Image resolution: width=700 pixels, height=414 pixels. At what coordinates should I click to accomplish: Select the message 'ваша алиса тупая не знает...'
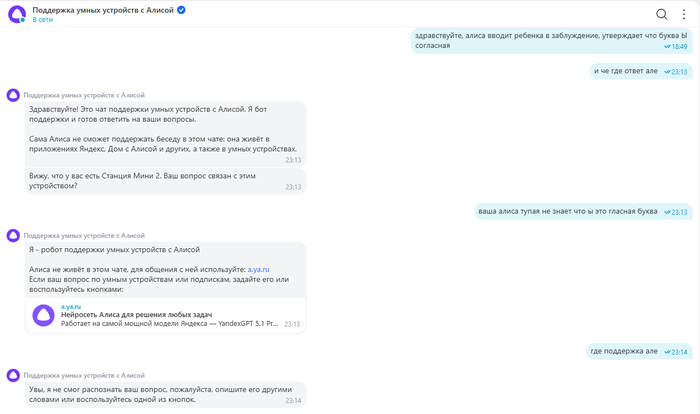[570, 212]
